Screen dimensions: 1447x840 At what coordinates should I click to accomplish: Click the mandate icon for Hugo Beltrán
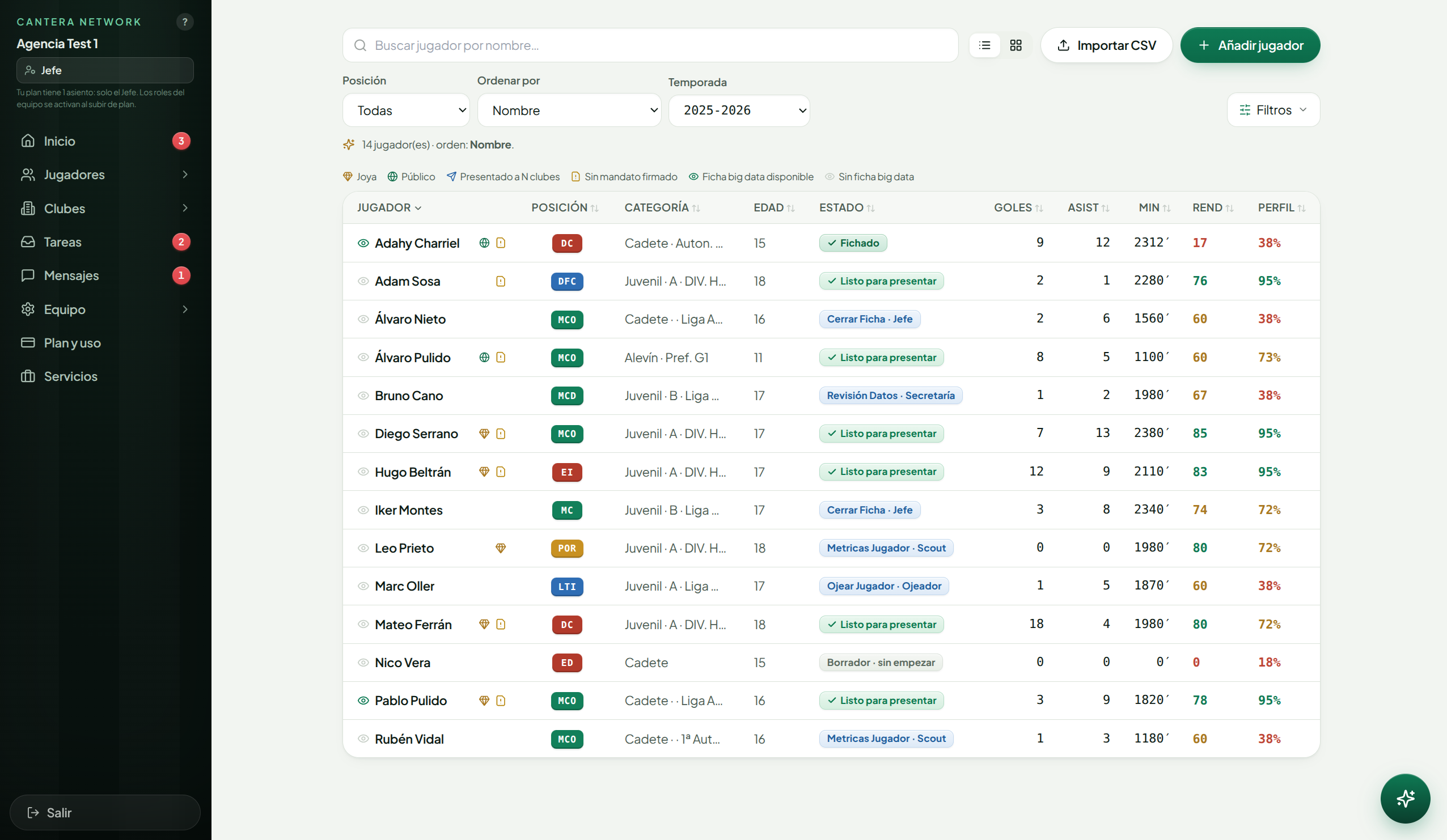[x=501, y=472]
